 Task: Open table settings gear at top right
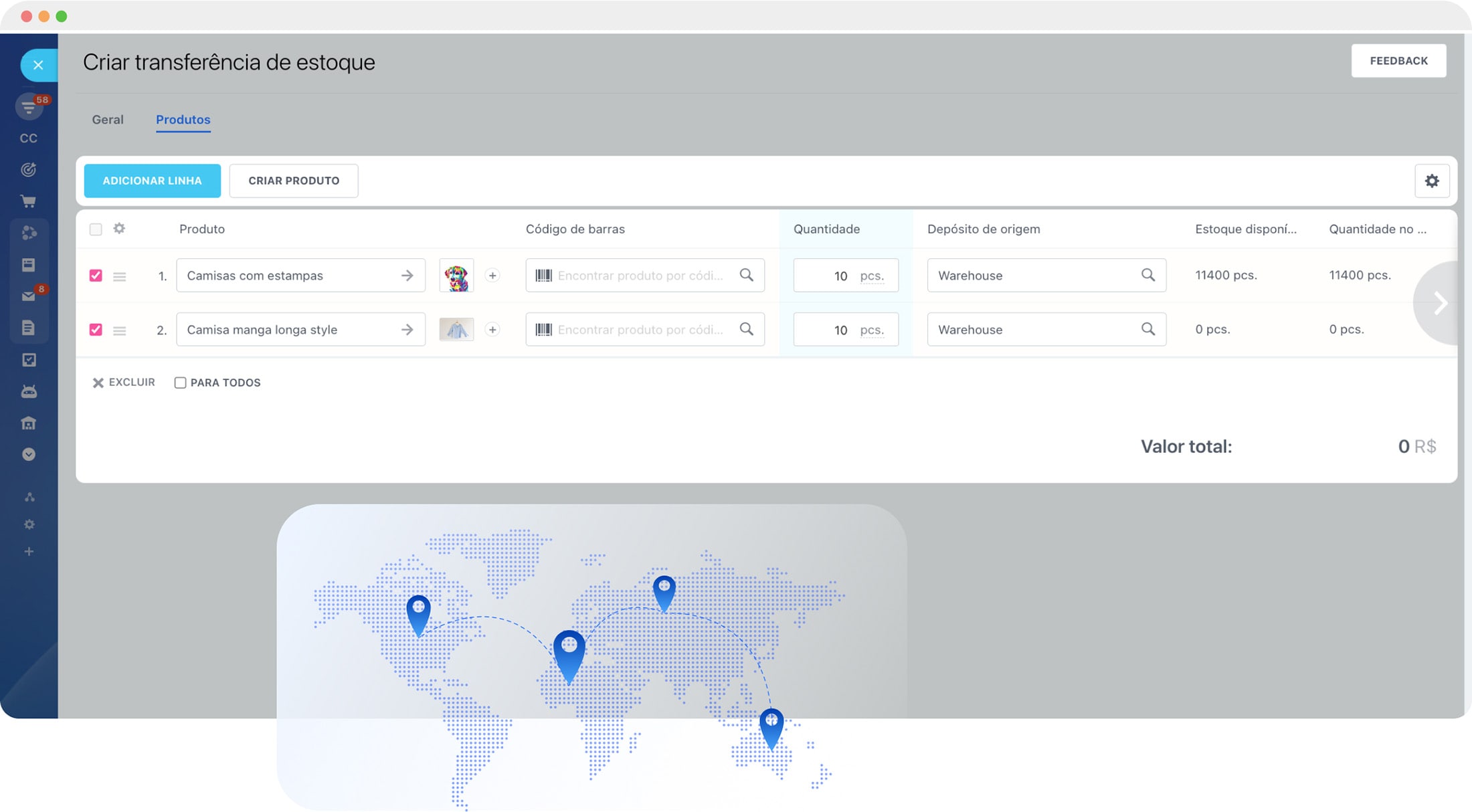pos(1431,181)
